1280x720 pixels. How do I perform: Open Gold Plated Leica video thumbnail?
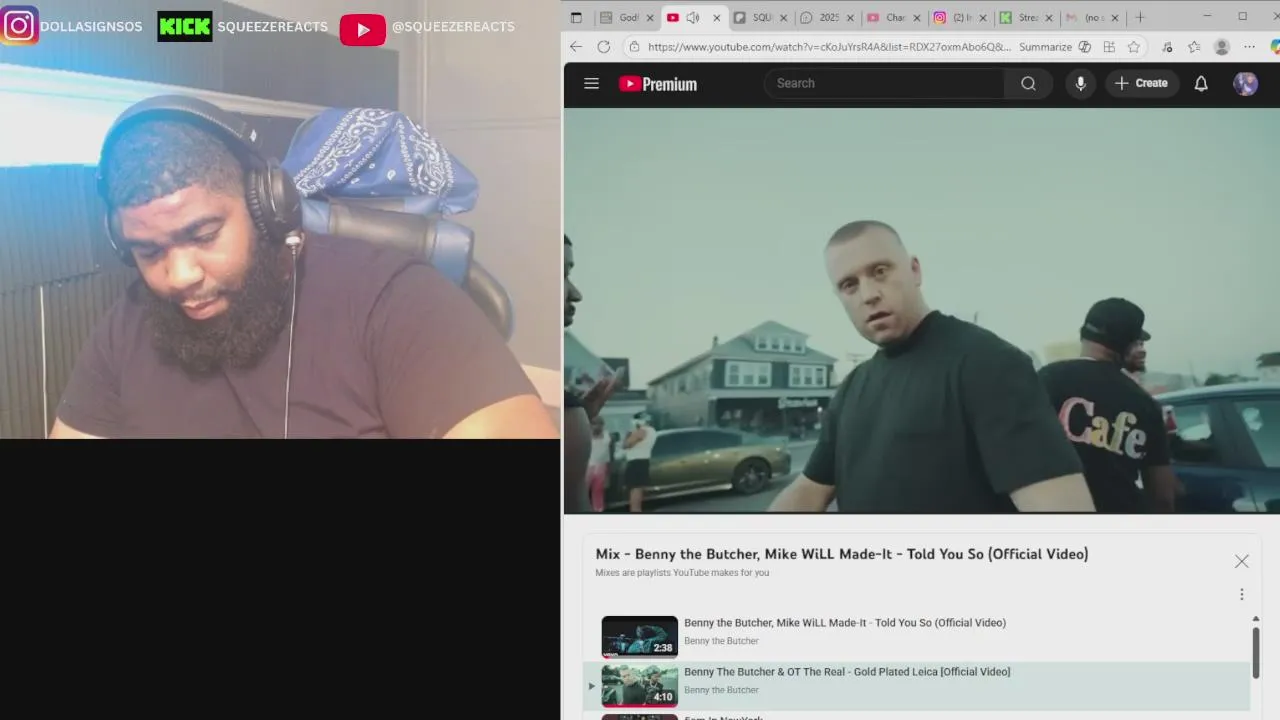tap(639, 685)
